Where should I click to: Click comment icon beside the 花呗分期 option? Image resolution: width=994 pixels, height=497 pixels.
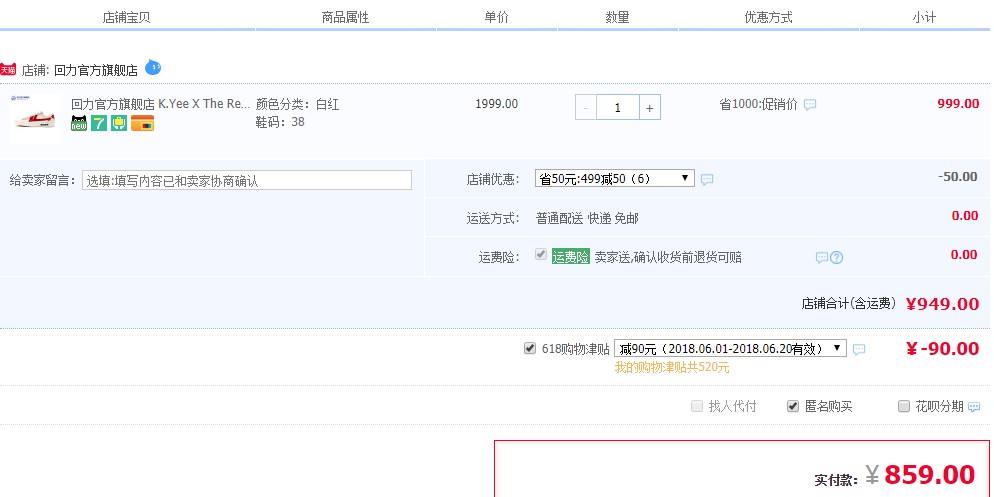click(974, 407)
